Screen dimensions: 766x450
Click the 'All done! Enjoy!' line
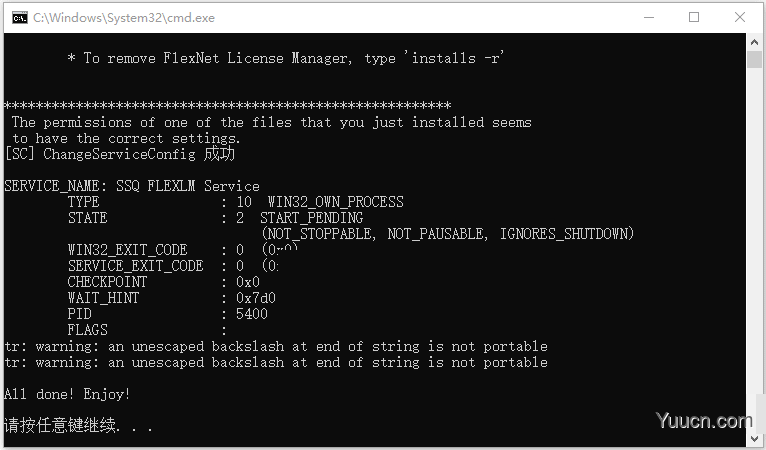[67, 394]
